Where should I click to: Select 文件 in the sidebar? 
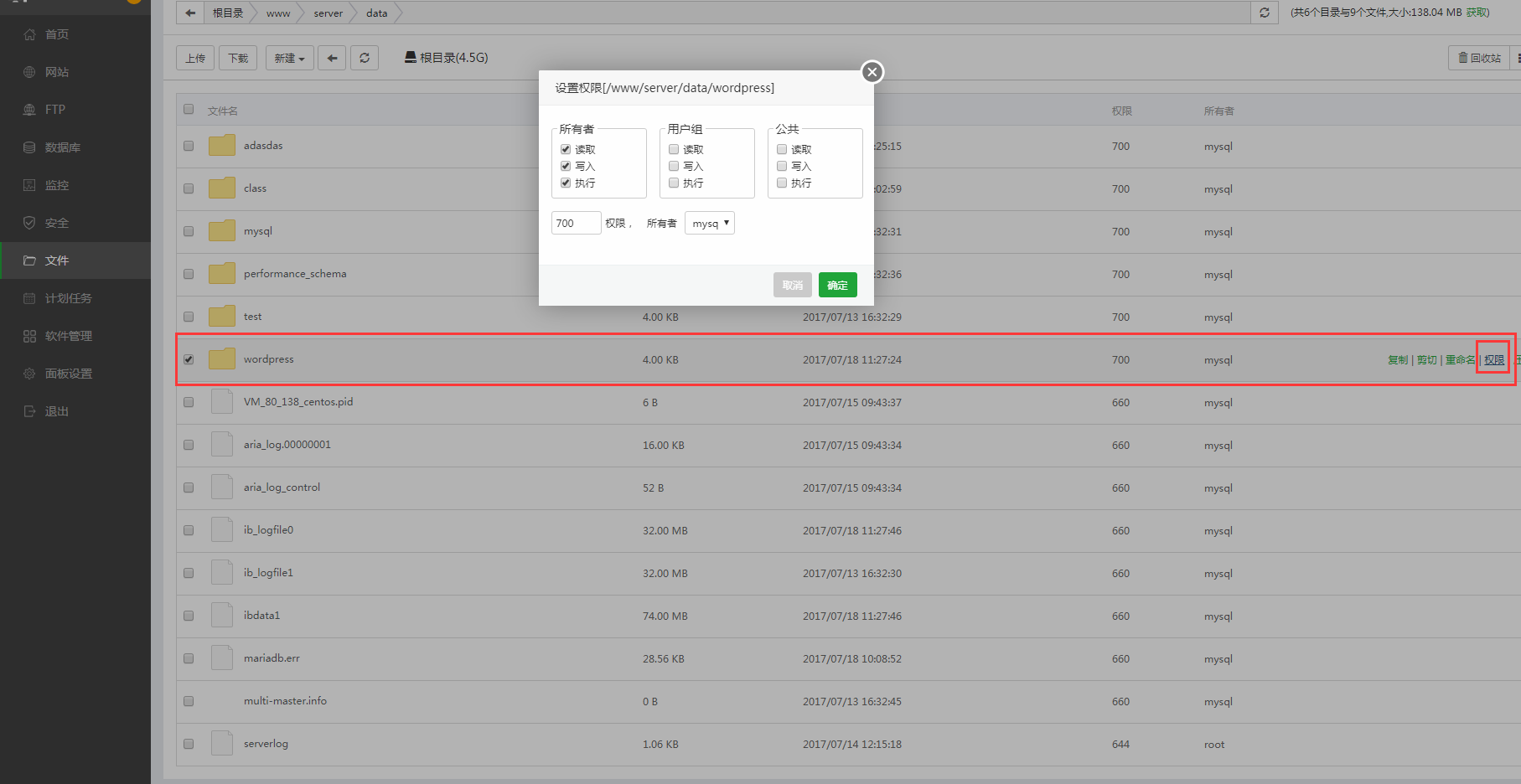coord(75,260)
